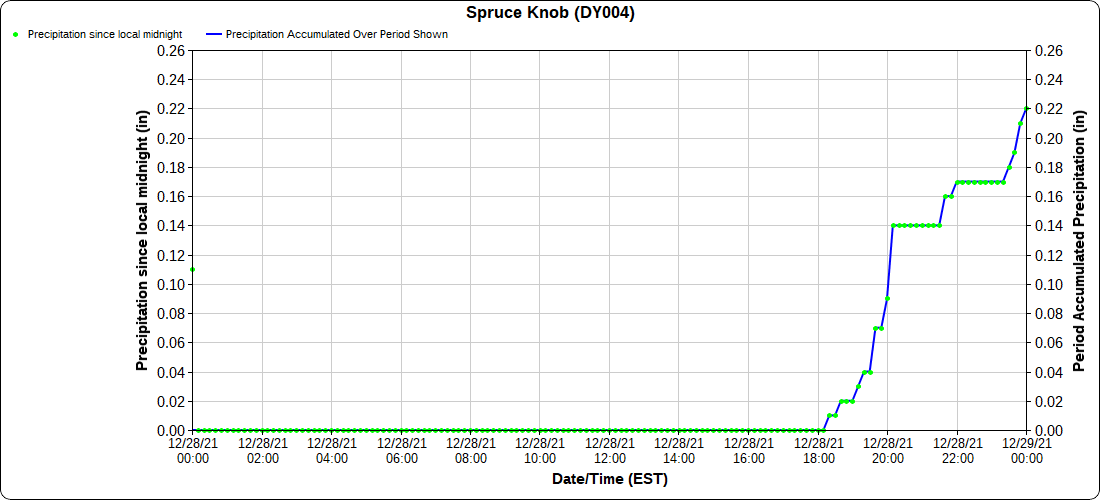Click the '12/28/21 20:00' x-axis tick label

click(888, 450)
